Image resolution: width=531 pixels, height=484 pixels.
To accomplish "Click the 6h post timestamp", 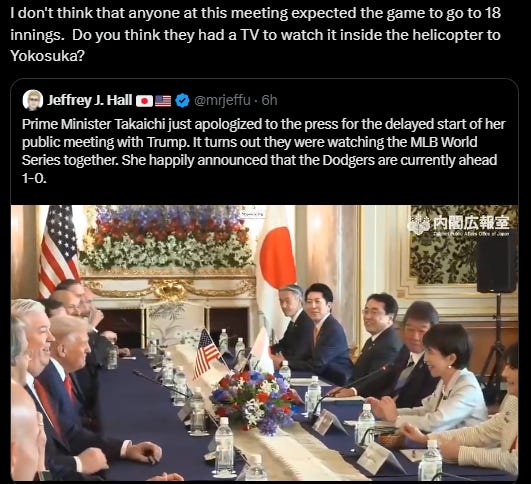I will click(270, 100).
